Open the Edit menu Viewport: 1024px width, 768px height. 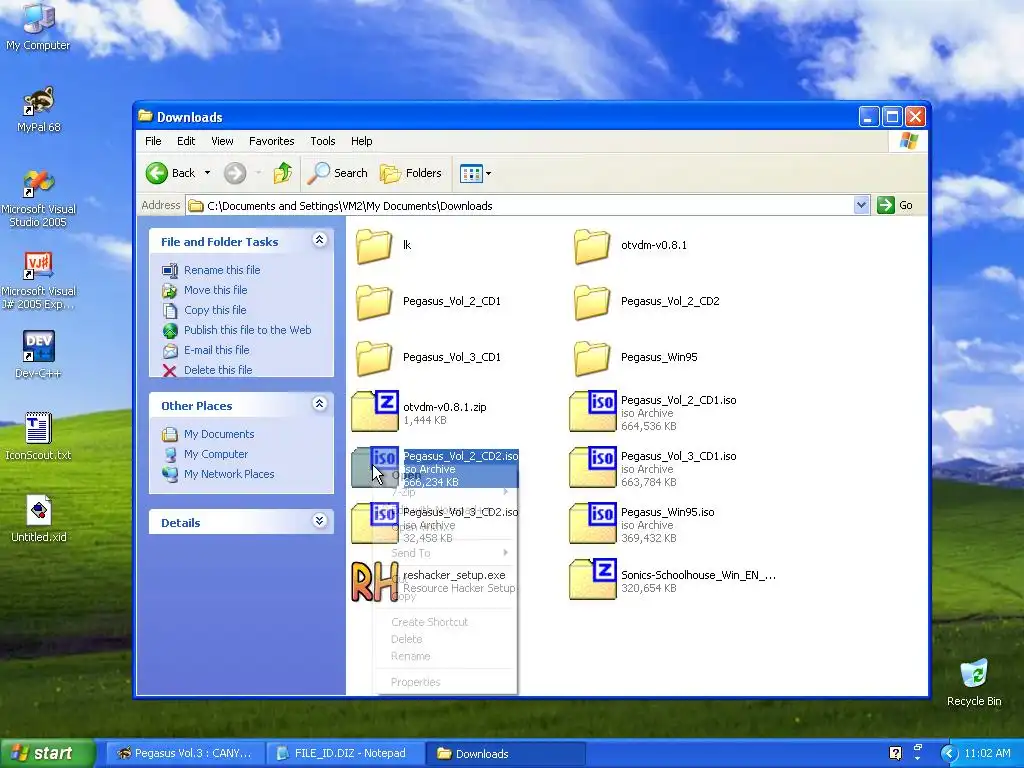tap(186, 141)
